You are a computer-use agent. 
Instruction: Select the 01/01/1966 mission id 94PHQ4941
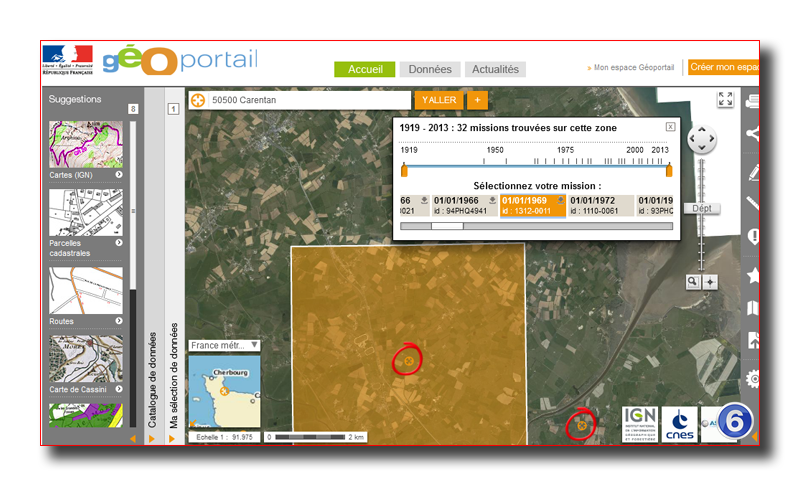pyautogui.click(x=465, y=206)
